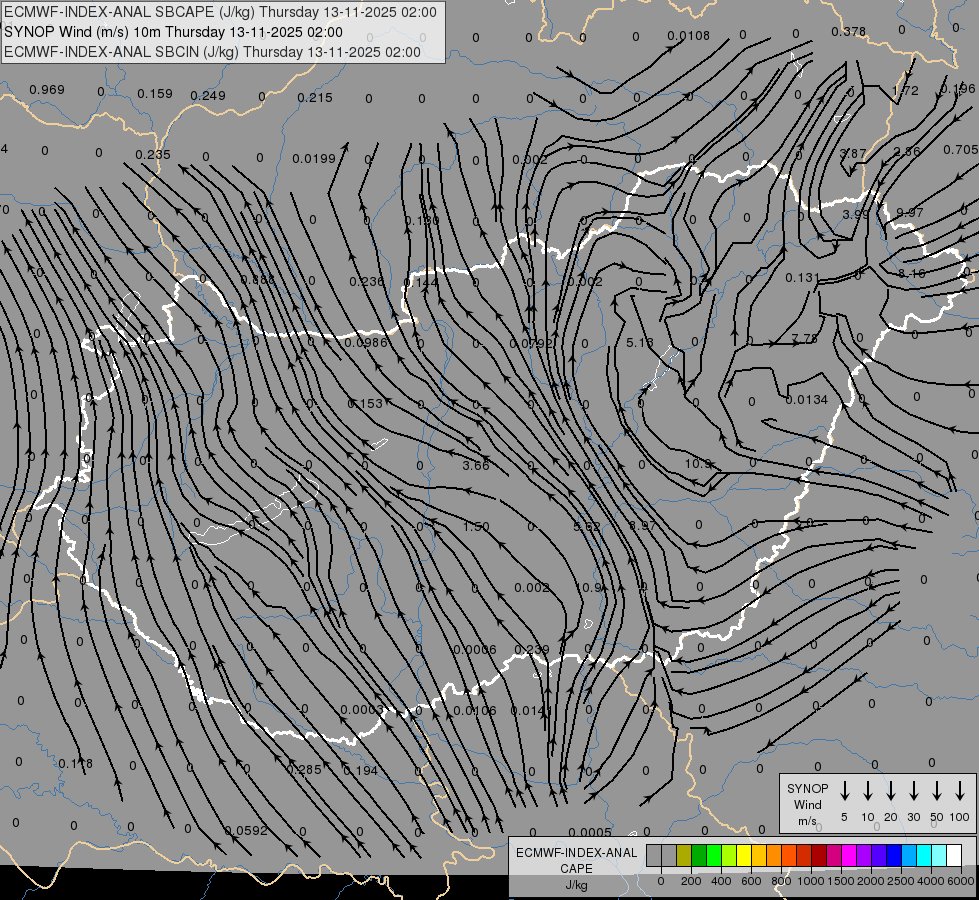Click the 30 m/s wind arrow in legend

(x=913, y=791)
